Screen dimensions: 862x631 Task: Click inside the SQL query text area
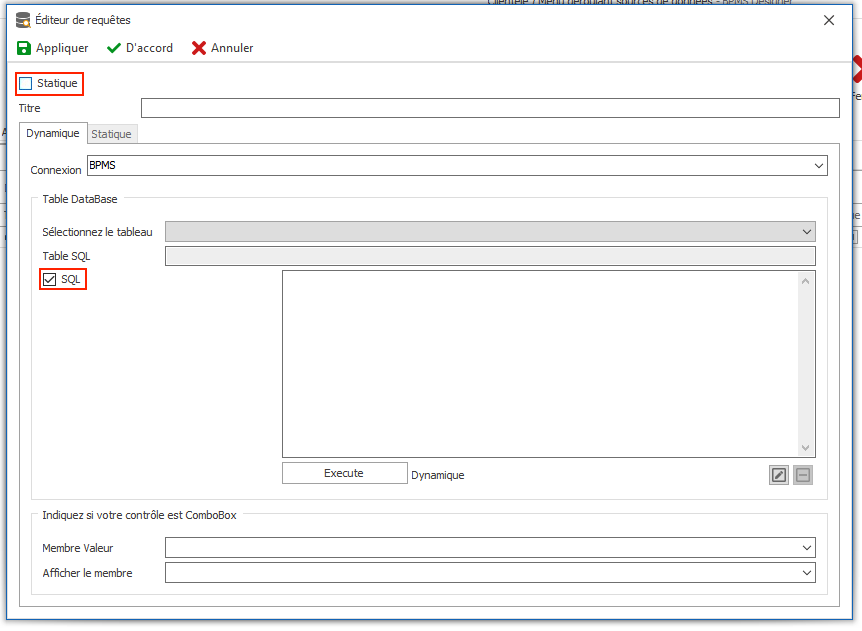[541, 364]
